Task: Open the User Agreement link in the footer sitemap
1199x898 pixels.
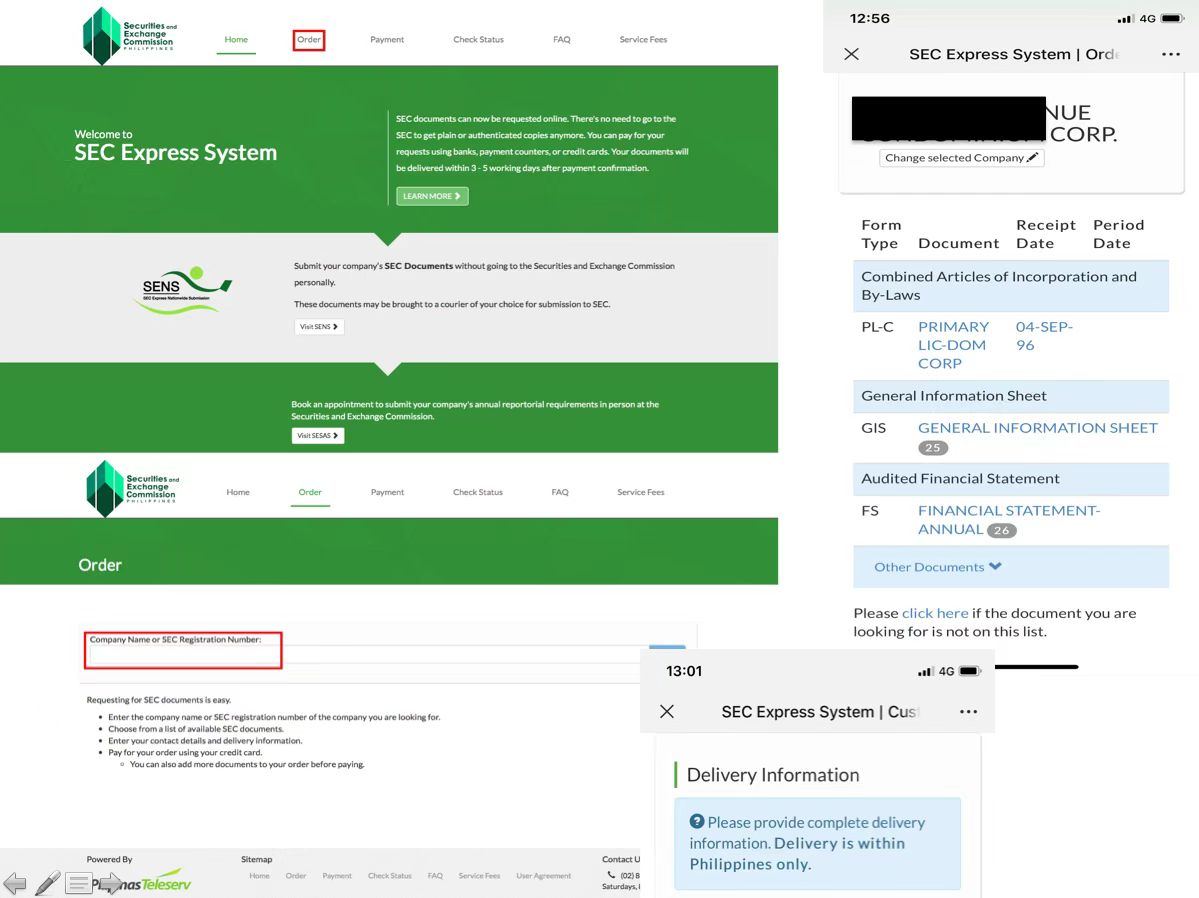Action: tap(544, 876)
